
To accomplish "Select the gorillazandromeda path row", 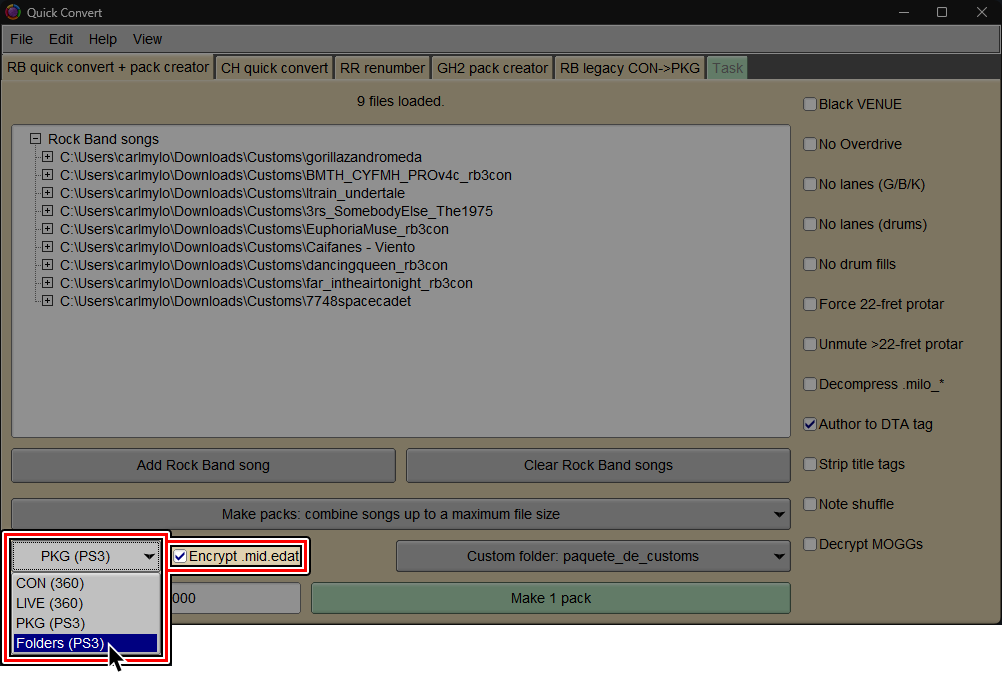I will tap(240, 157).
